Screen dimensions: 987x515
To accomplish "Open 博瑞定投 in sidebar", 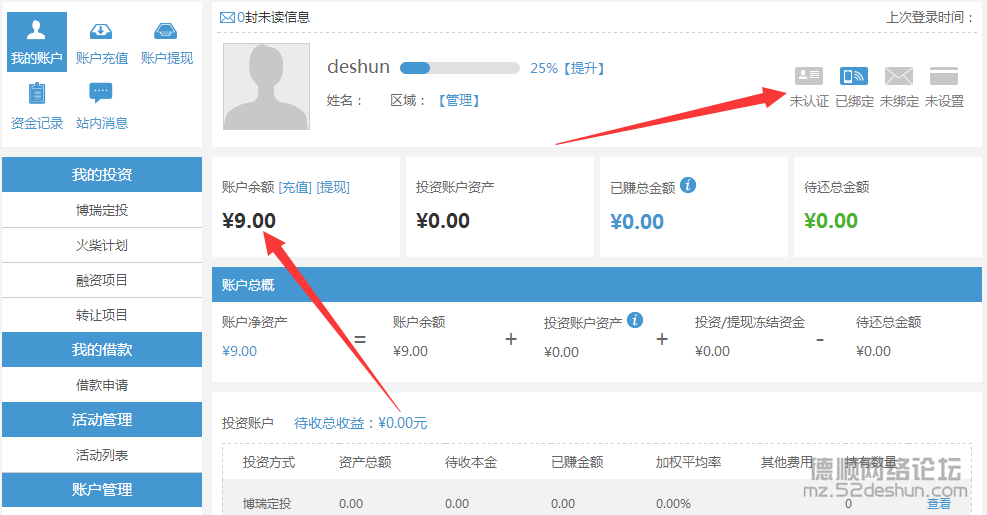I will point(102,210).
